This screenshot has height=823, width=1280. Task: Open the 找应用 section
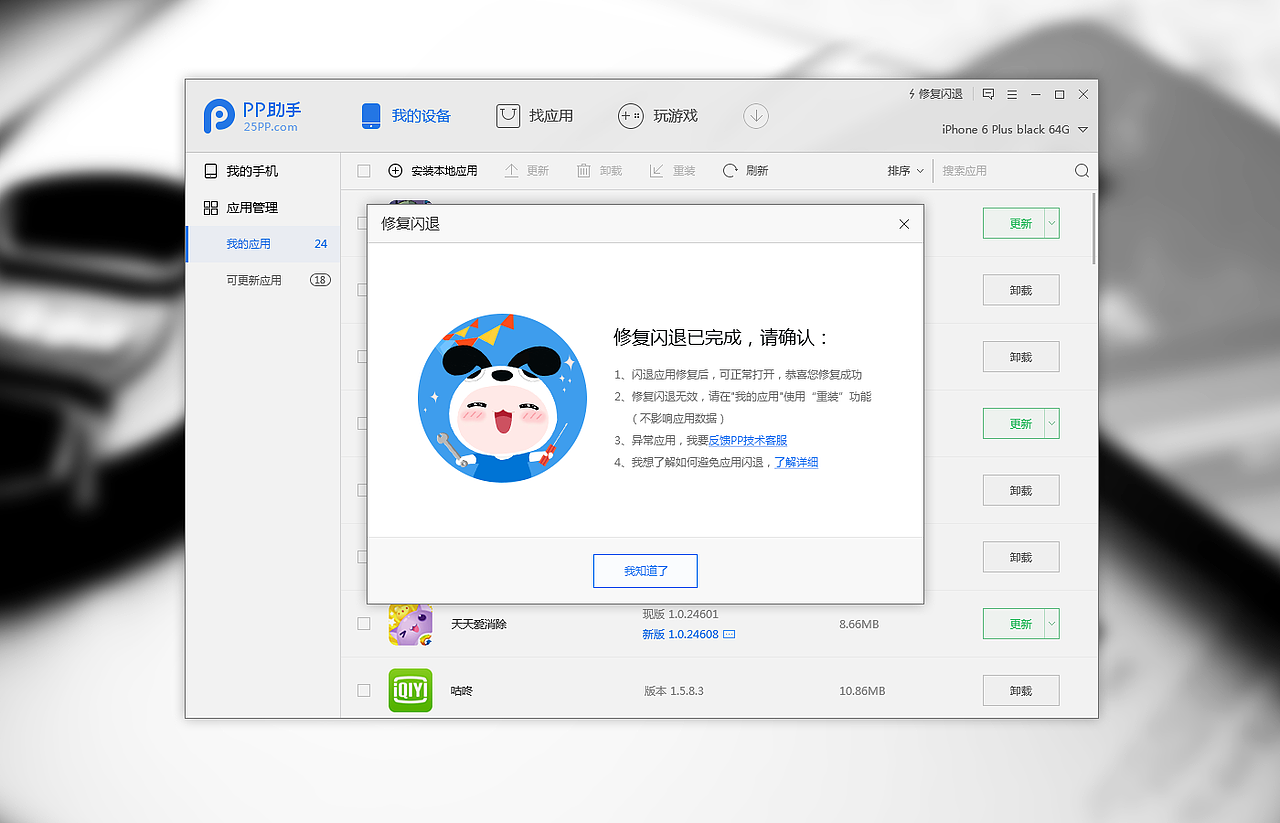535,115
